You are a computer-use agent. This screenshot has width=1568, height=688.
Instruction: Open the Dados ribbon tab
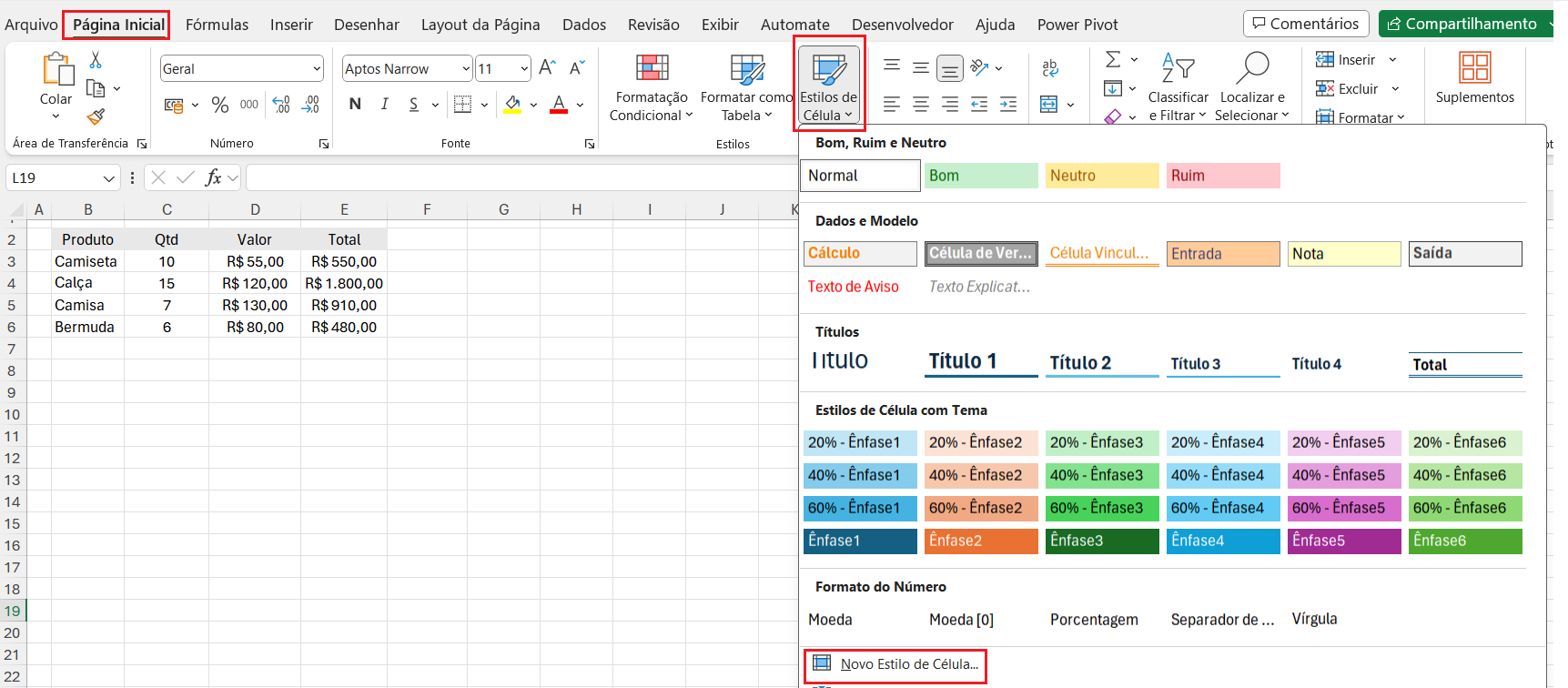pyautogui.click(x=583, y=25)
